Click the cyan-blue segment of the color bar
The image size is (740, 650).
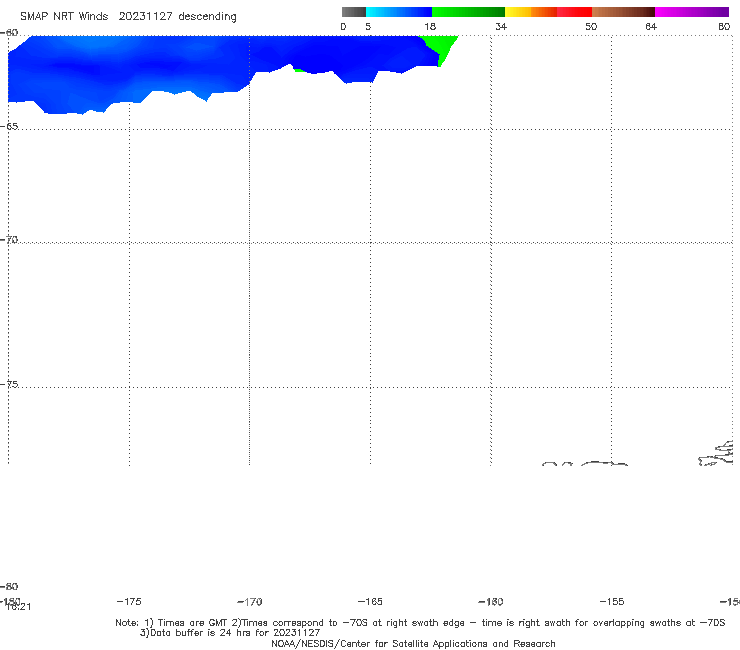tap(399, 12)
